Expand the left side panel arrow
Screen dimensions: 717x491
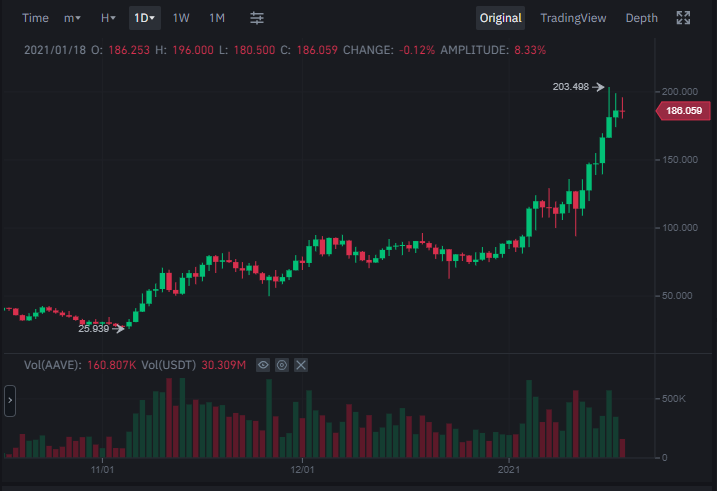point(9,403)
